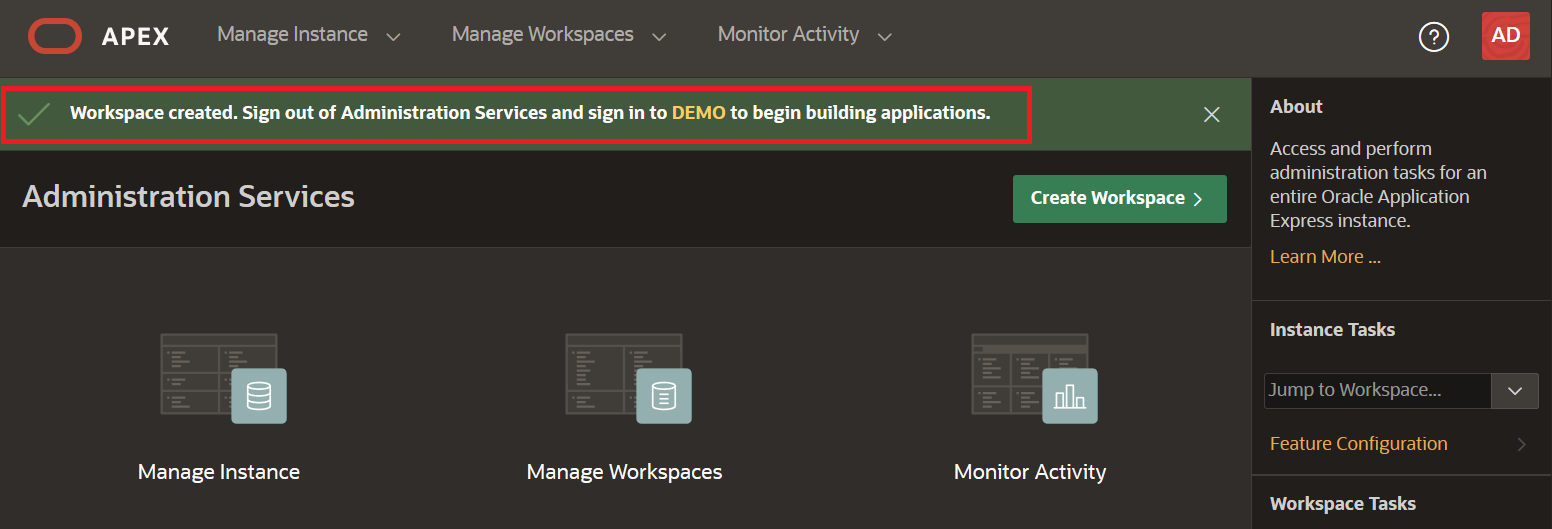Click the Feature Configuration chevron arrow

tap(1522, 444)
